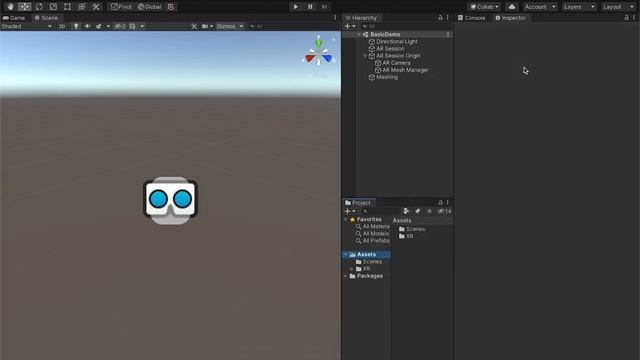Switch to the Scene tab
The width and height of the screenshot is (640, 360).
(x=46, y=18)
